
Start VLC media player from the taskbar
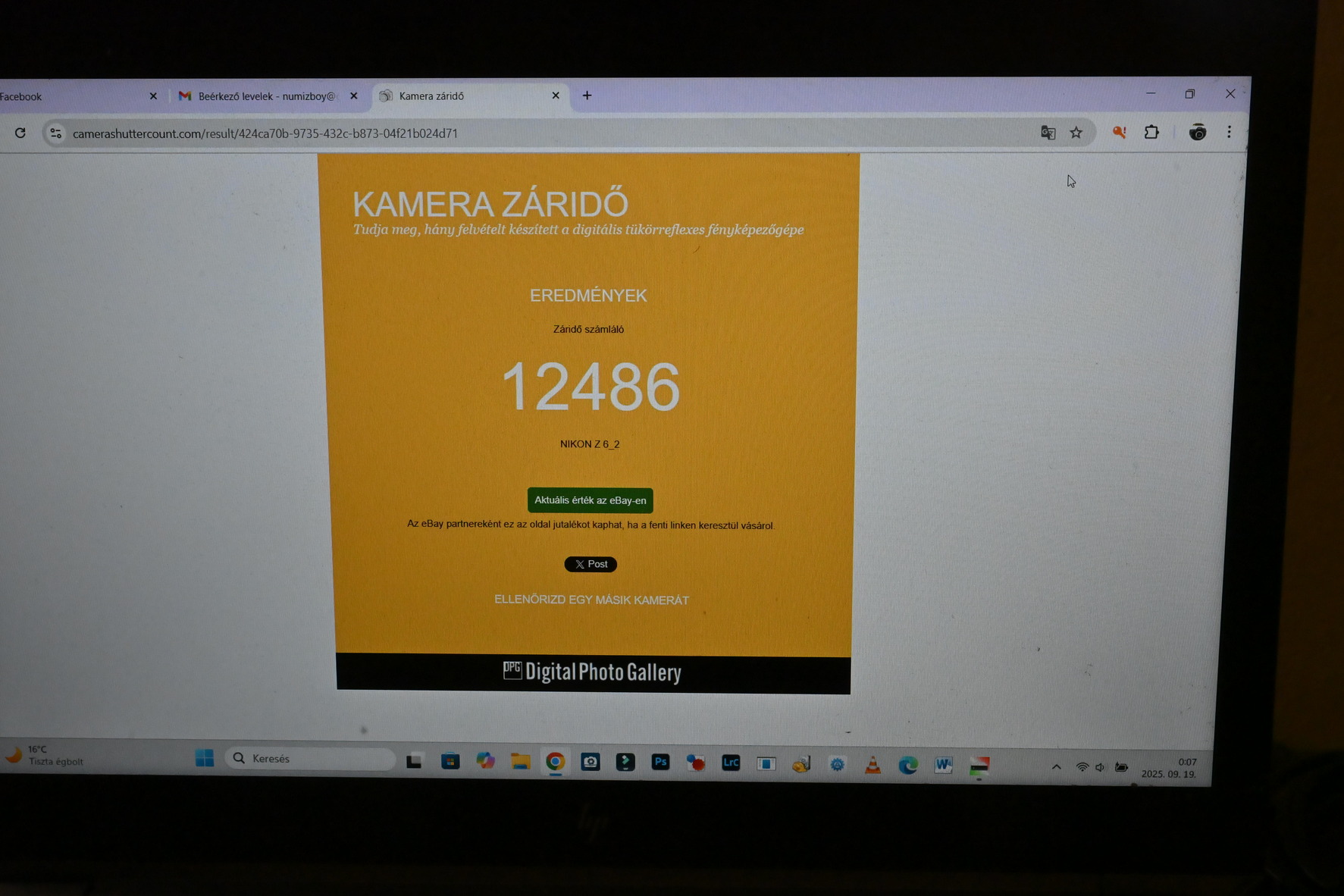click(872, 766)
